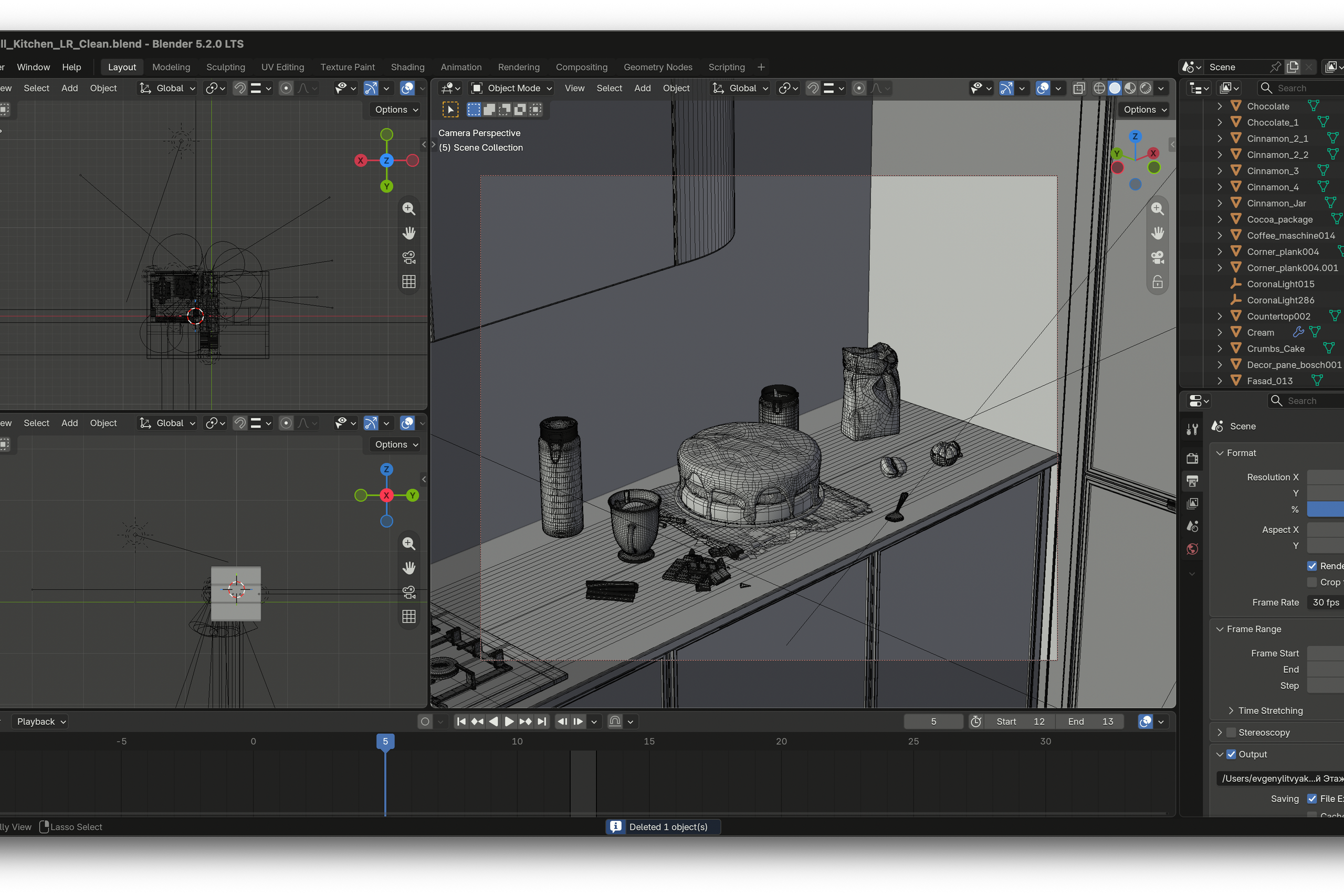Switch to wireframe viewport shading
This screenshot has height=896, width=1344.
click(1099, 88)
